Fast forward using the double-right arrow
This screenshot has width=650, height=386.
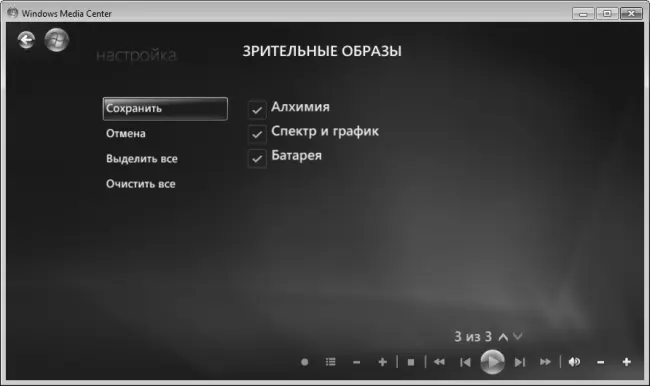click(x=546, y=362)
